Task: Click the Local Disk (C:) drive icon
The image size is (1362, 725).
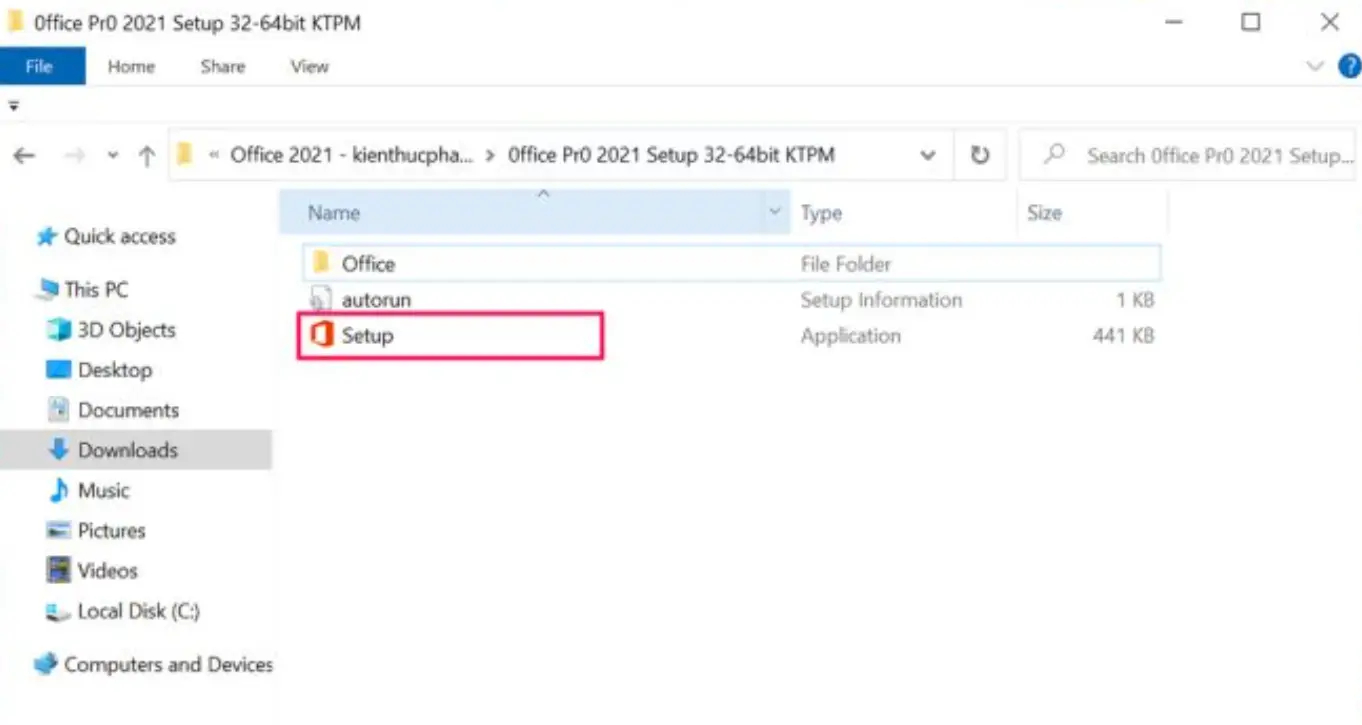Action: pyautogui.click(x=59, y=611)
